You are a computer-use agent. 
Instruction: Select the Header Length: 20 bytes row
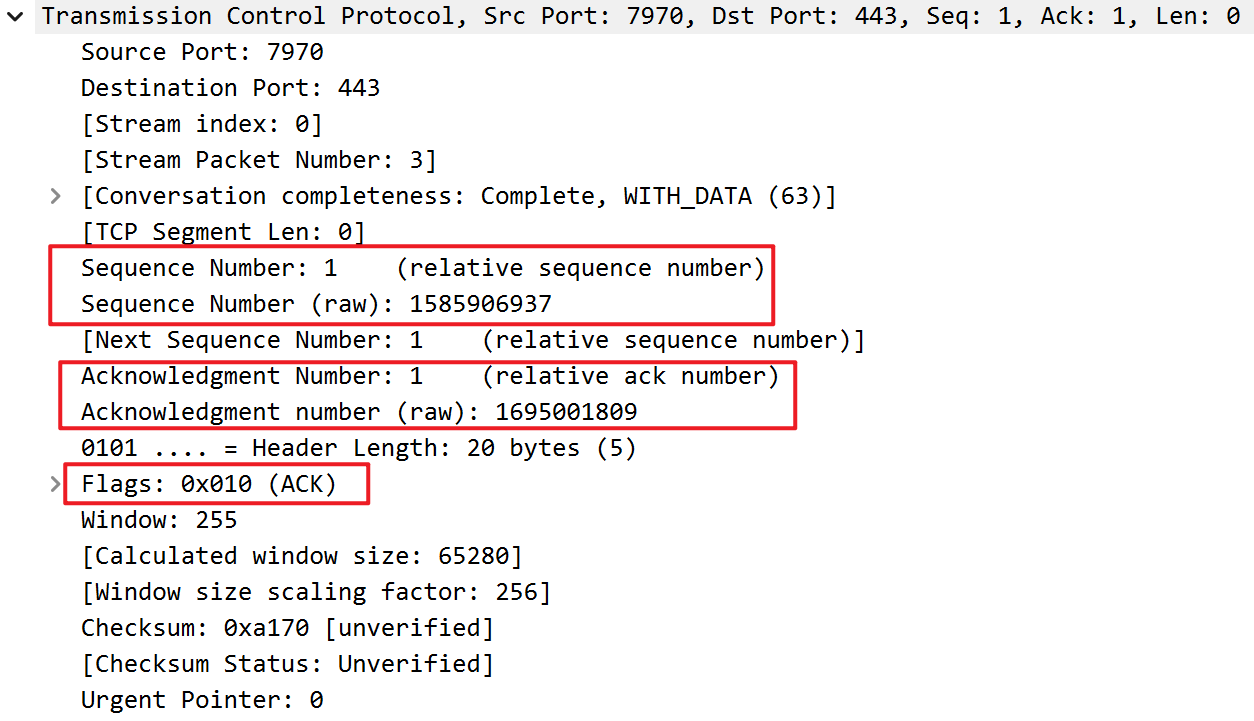(358, 448)
